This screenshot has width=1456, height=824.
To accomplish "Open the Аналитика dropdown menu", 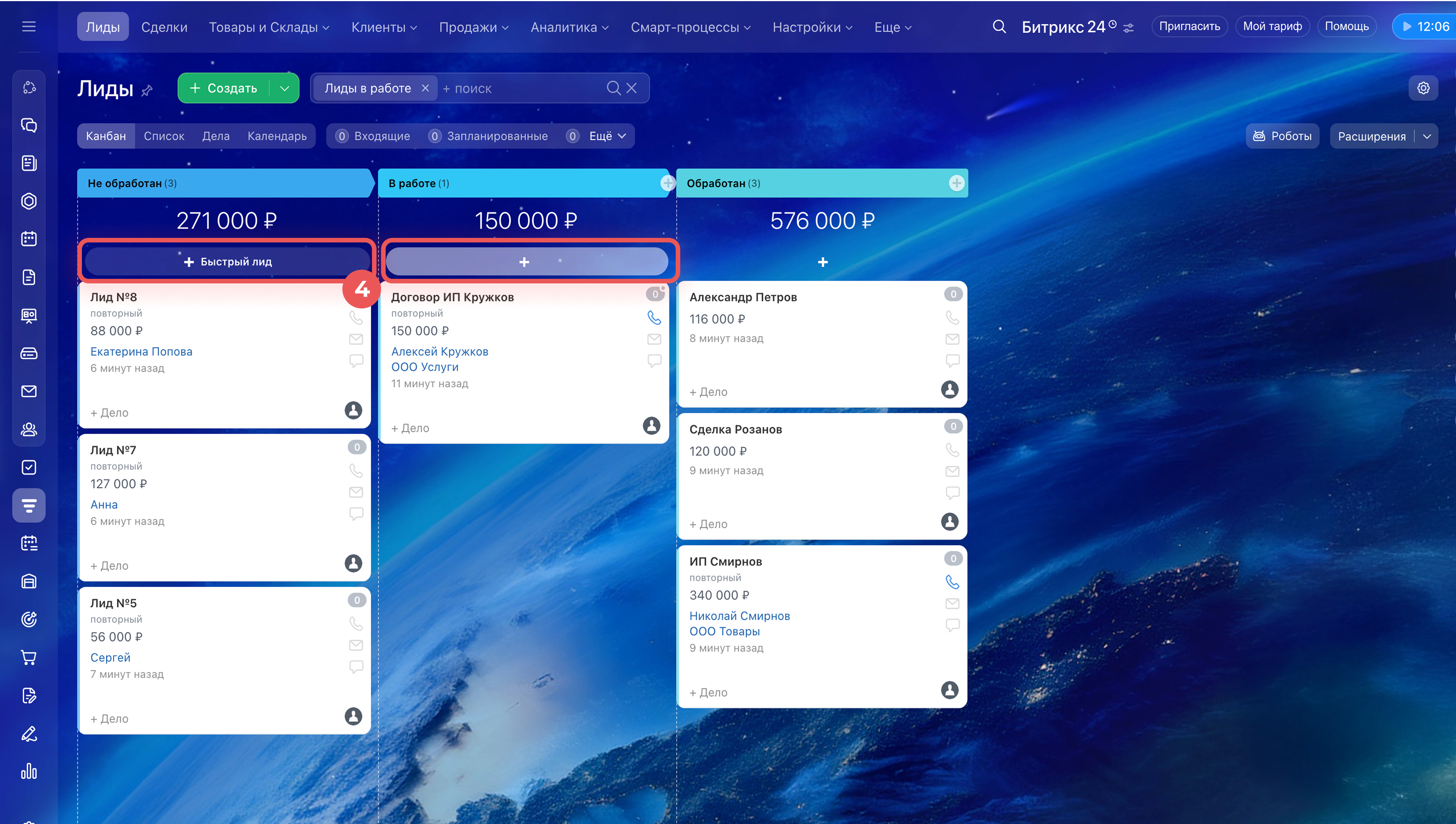I will point(570,27).
